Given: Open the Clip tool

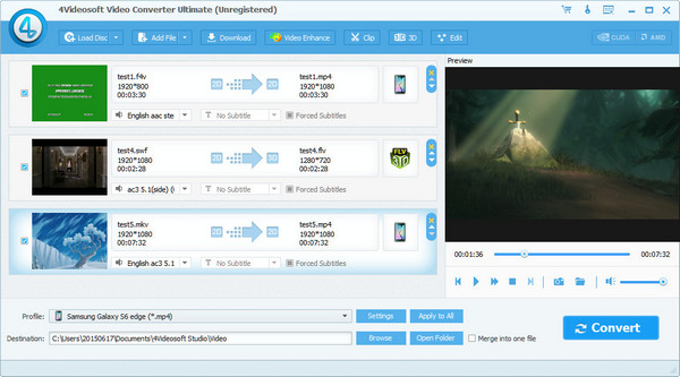Looking at the screenshot, I should pyautogui.click(x=362, y=38).
